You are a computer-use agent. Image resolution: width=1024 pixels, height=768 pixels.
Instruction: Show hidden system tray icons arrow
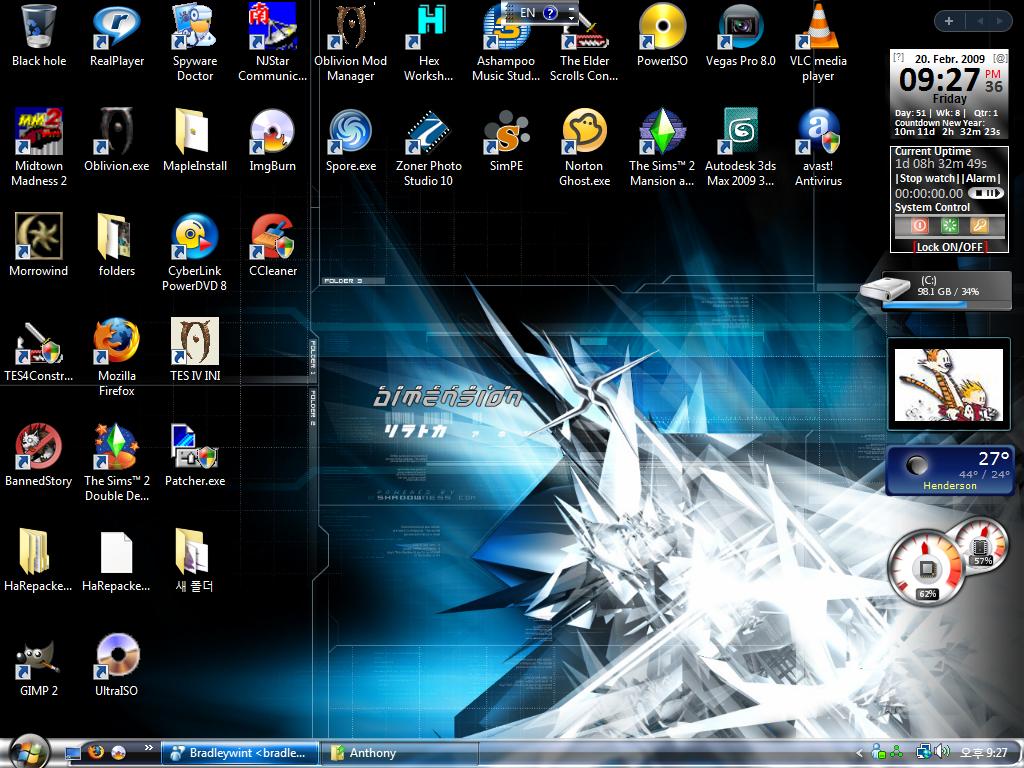click(859, 753)
